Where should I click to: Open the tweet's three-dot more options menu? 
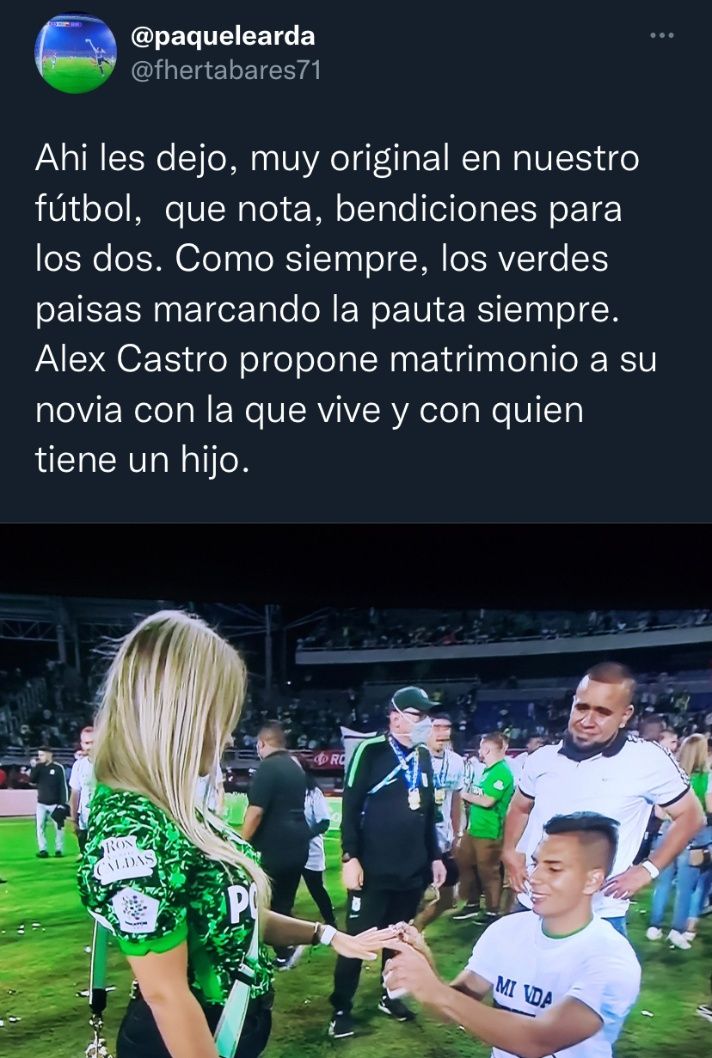click(661, 35)
